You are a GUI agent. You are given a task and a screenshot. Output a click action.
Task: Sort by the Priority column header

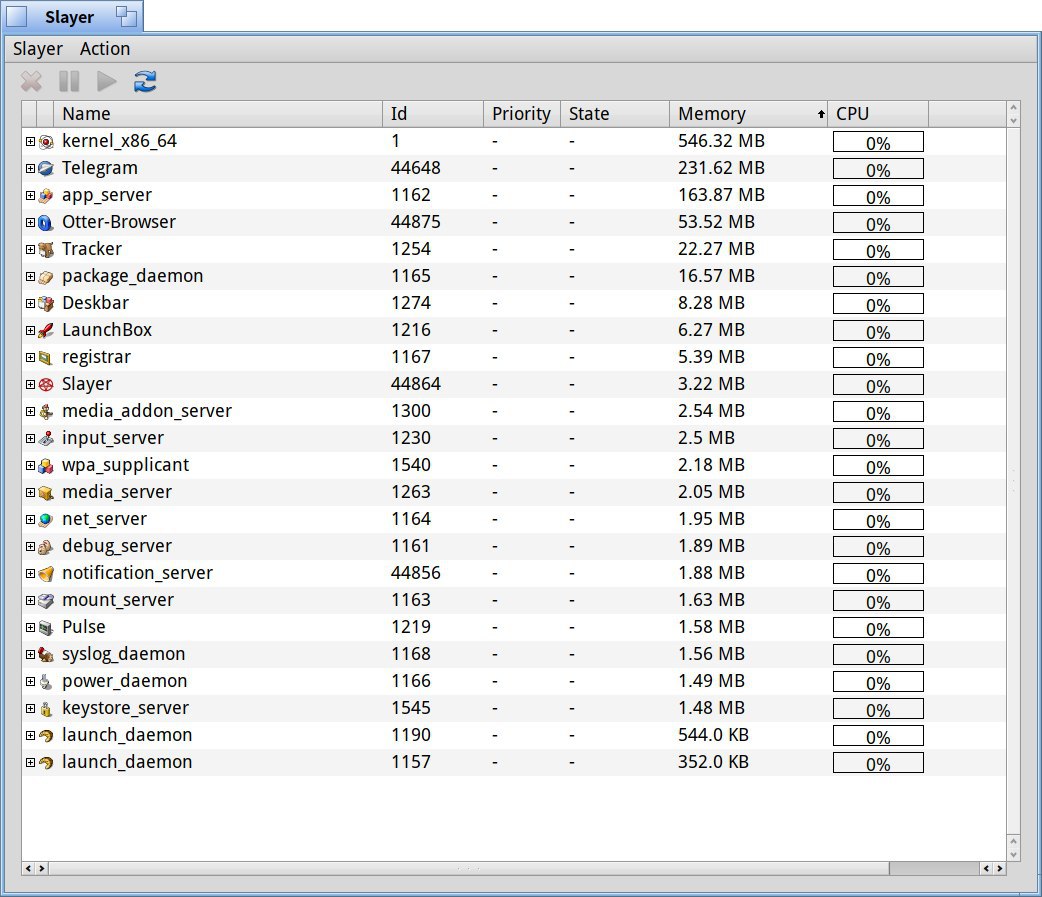click(522, 114)
